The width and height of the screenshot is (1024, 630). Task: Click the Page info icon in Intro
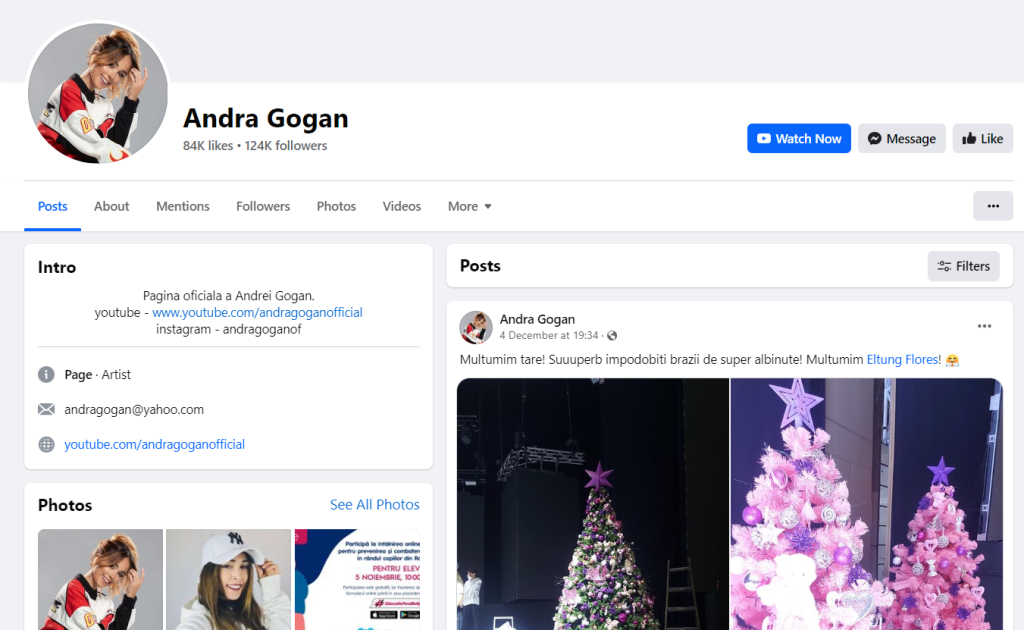pyautogui.click(x=46, y=374)
